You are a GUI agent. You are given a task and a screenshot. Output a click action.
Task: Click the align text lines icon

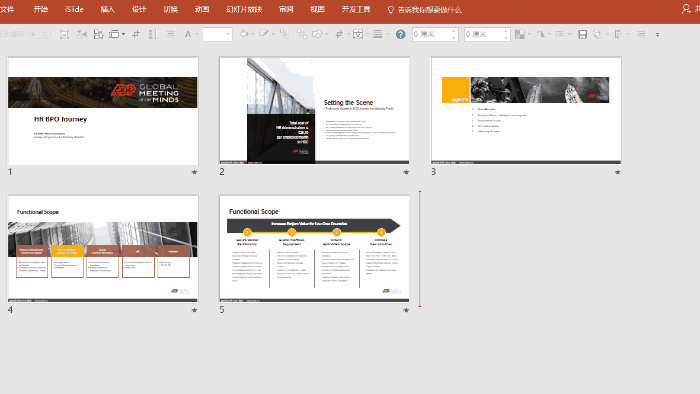coord(171,34)
